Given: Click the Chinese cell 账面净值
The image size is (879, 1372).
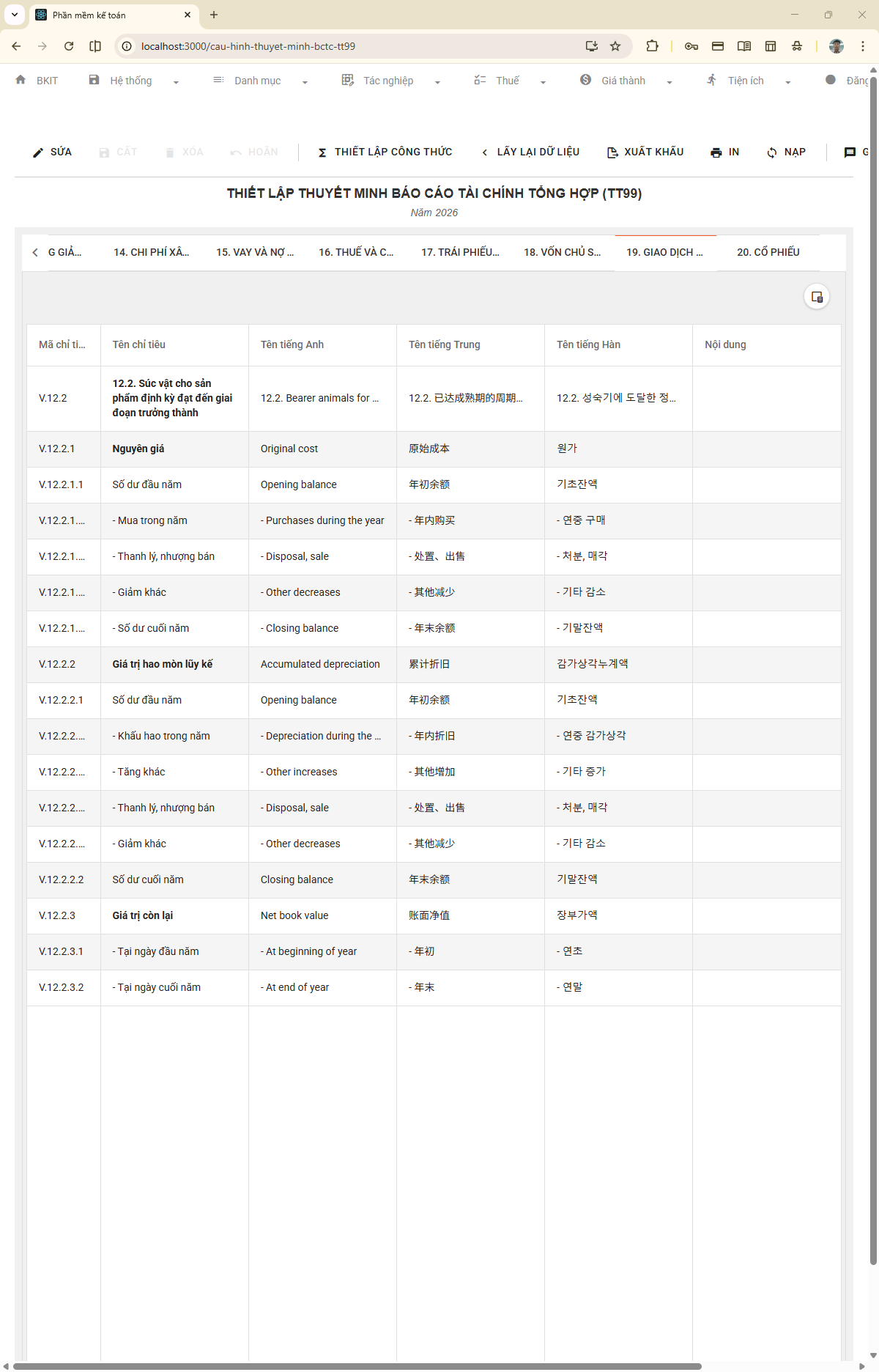Looking at the screenshot, I should click(x=470, y=915).
